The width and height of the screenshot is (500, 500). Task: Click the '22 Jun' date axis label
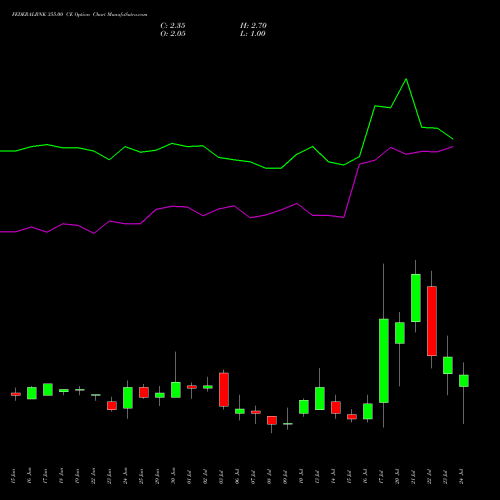click(93, 476)
